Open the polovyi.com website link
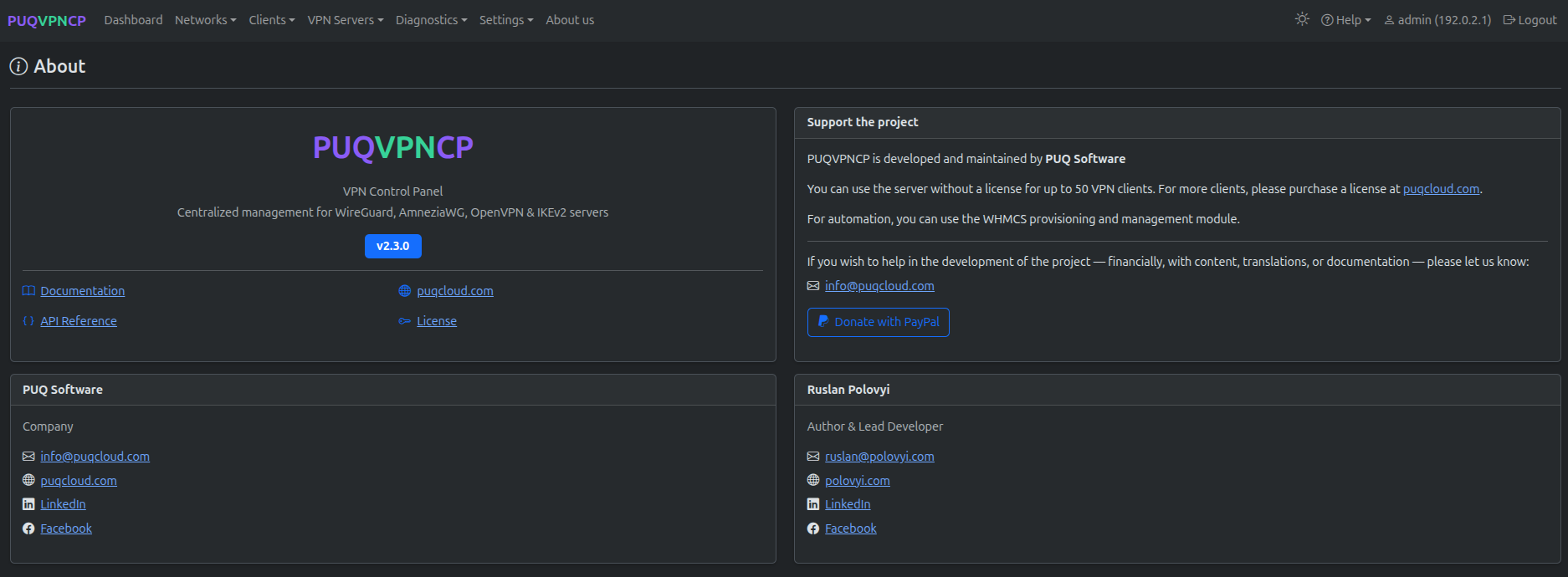The image size is (1568, 577). 858,481
